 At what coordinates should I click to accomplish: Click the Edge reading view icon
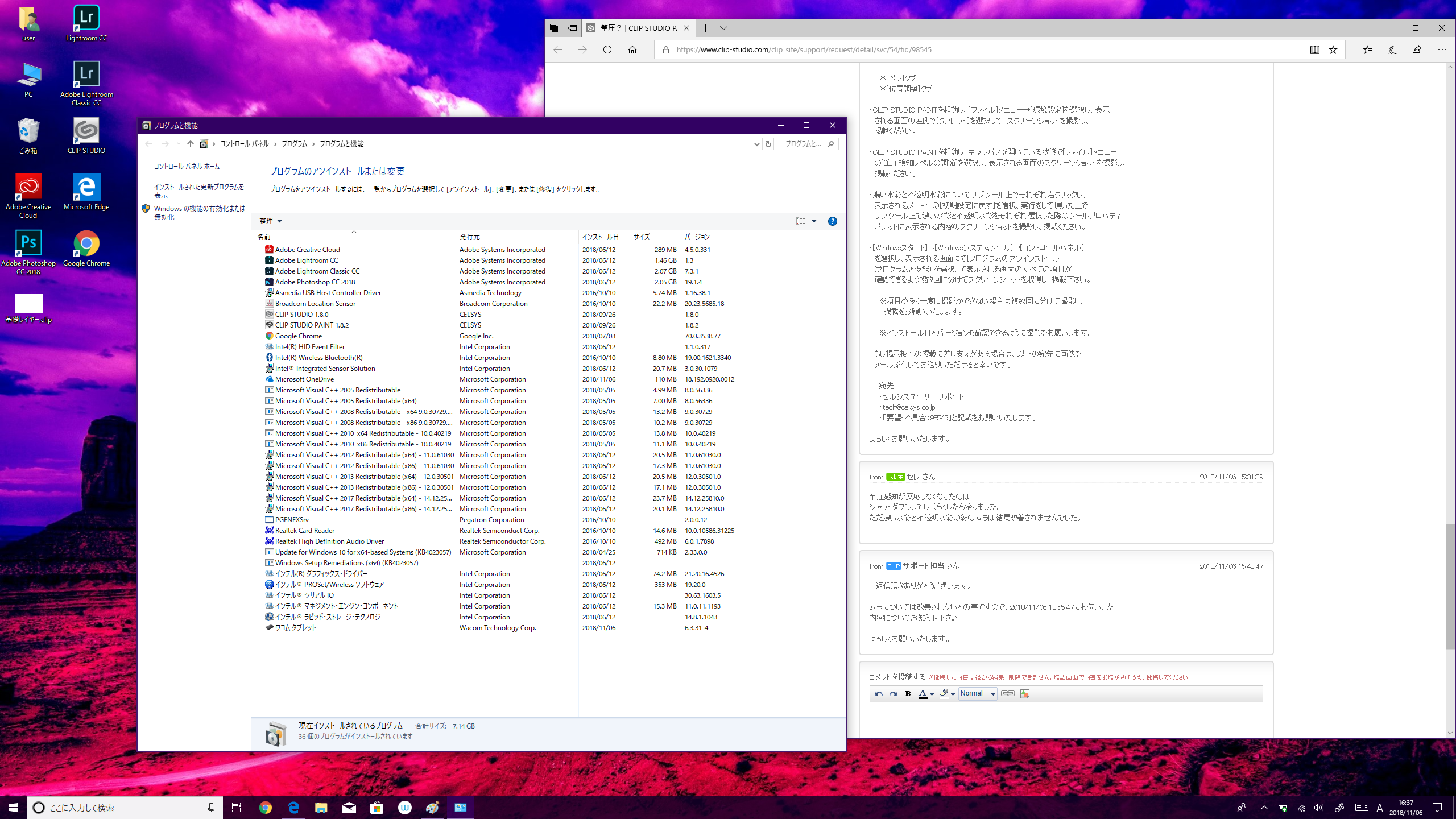coord(1314,50)
